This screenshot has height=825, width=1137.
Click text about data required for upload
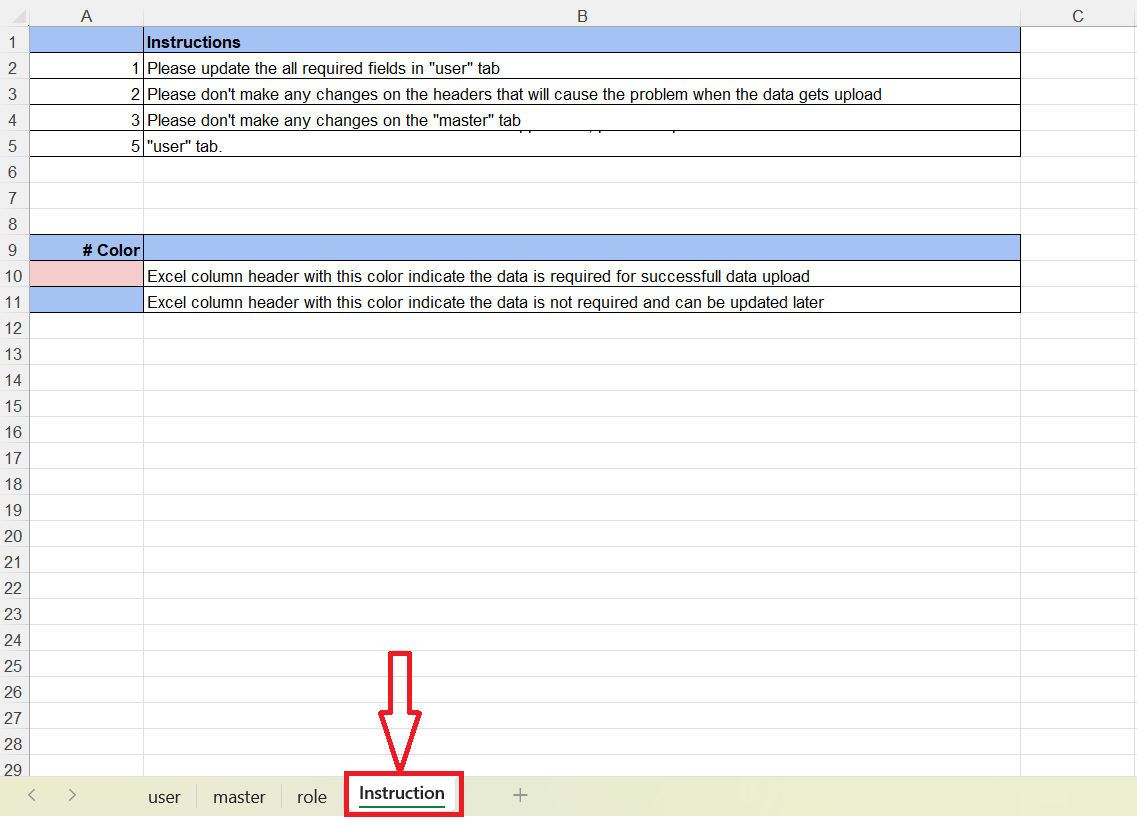pos(479,276)
